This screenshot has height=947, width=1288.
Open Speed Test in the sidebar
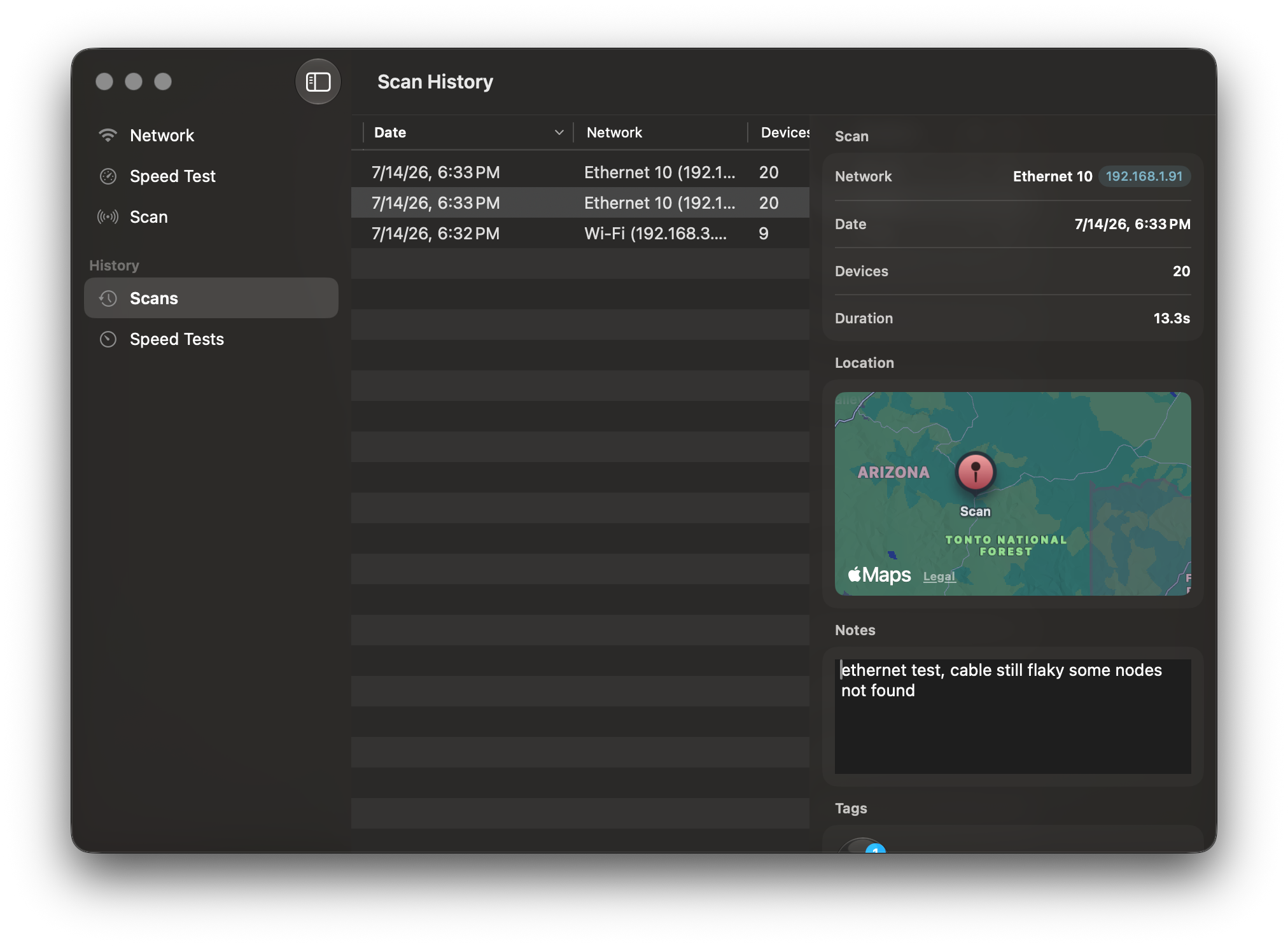[211, 176]
